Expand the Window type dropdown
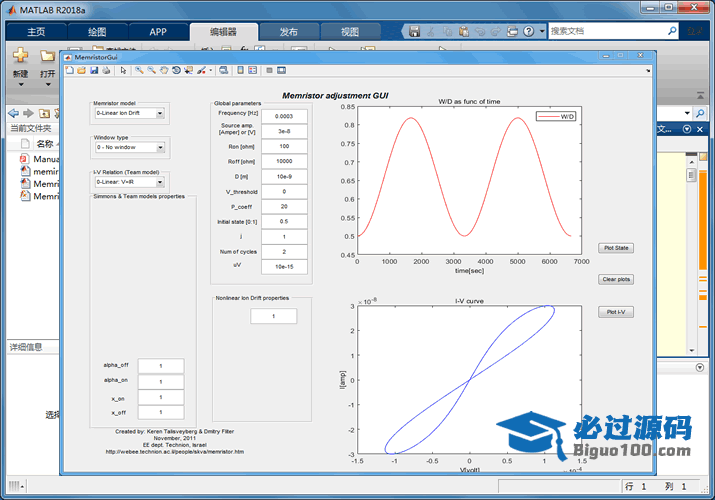Screen dimensions: 715x500 pos(130,147)
